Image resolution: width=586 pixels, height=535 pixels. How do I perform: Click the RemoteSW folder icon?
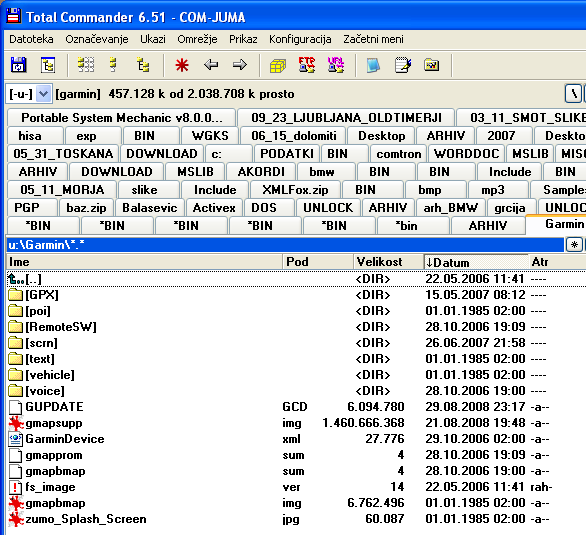(15, 327)
